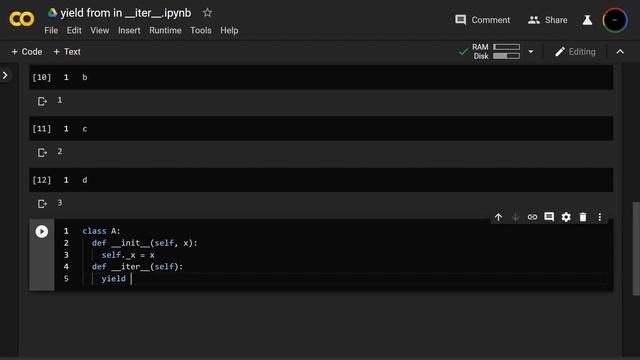Open the Tools menu
The image size is (640, 360).
pos(201,31)
